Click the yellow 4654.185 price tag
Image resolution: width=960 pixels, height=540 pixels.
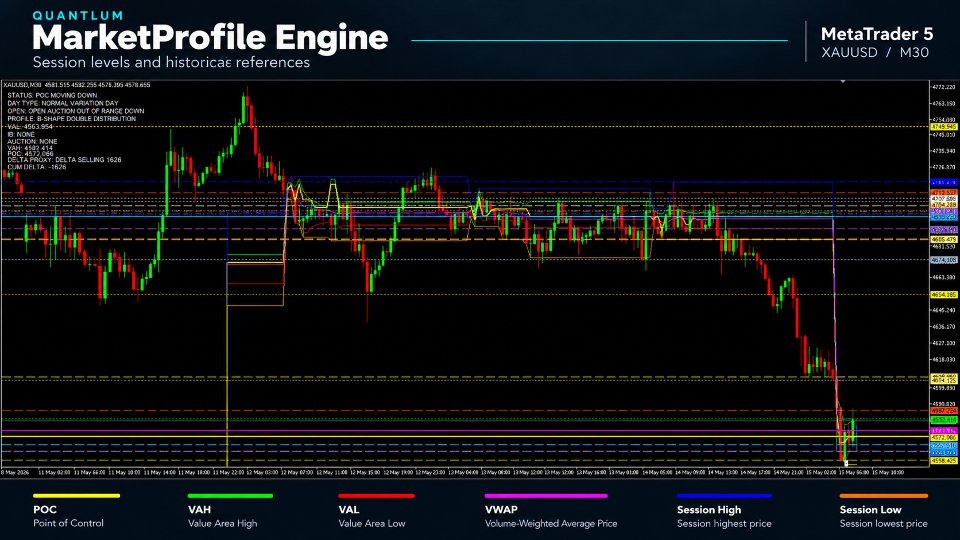944,295
